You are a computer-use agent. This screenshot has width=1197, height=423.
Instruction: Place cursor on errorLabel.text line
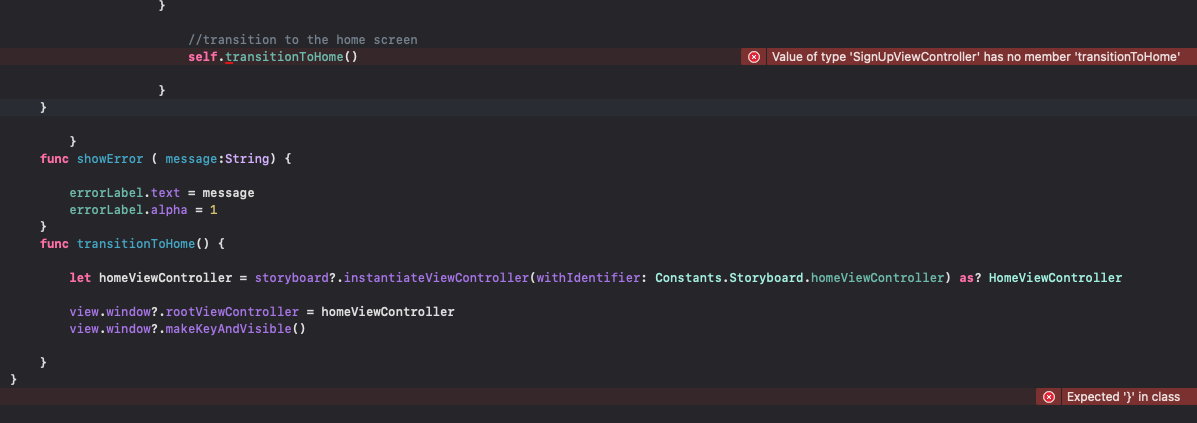[x=162, y=193]
